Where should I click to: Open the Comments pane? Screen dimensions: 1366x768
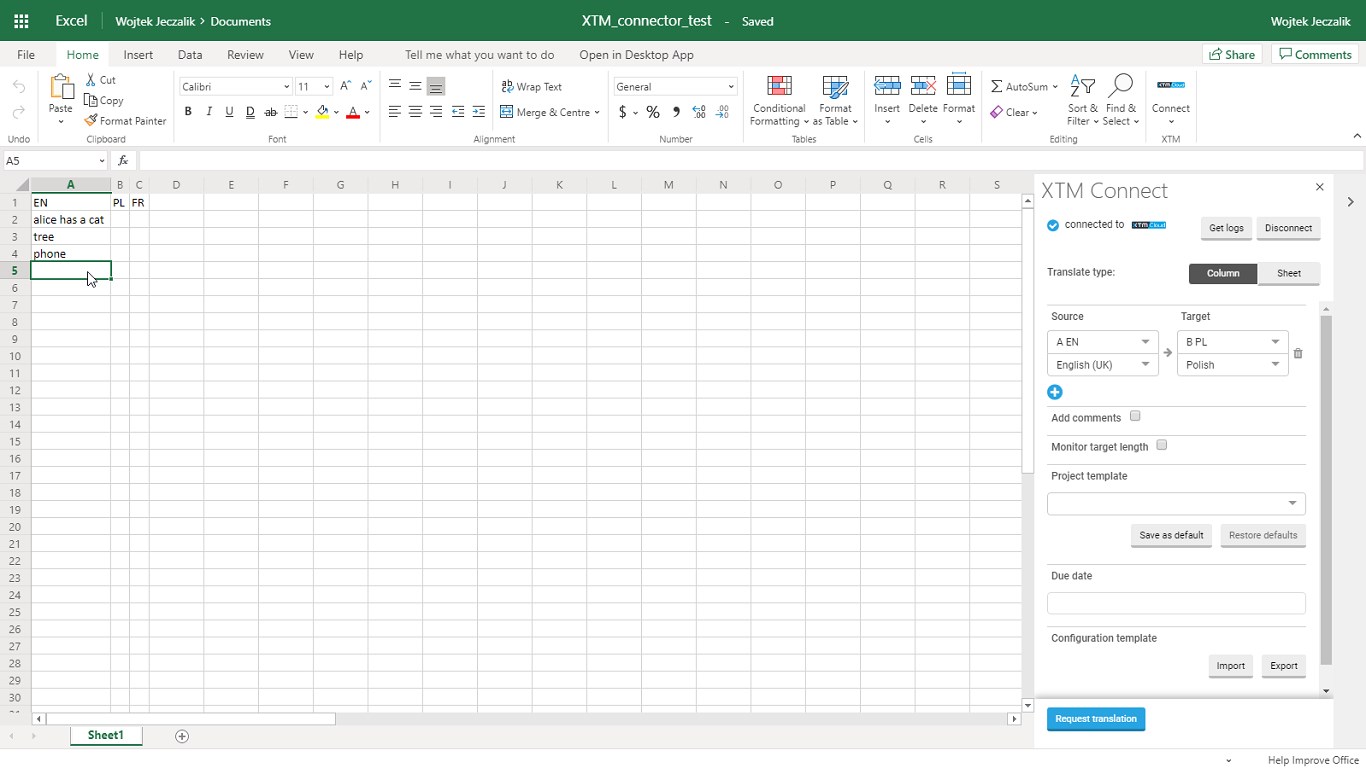[1315, 55]
